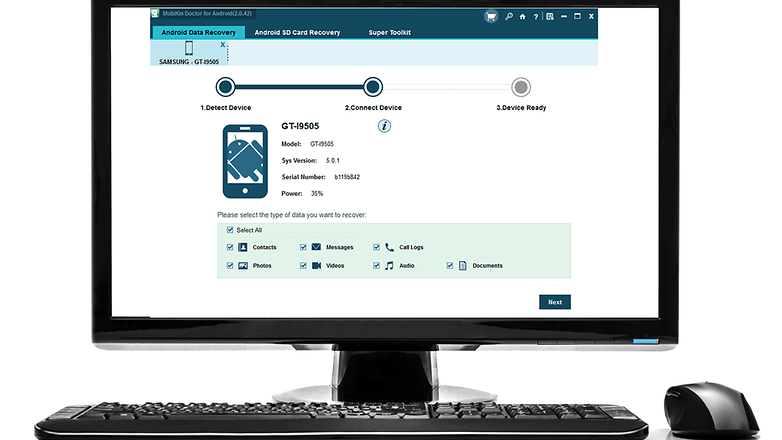The width and height of the screenshot is (782, 440).
Task: Close the MobiKin Doctor window
Action: pos(591,16)
